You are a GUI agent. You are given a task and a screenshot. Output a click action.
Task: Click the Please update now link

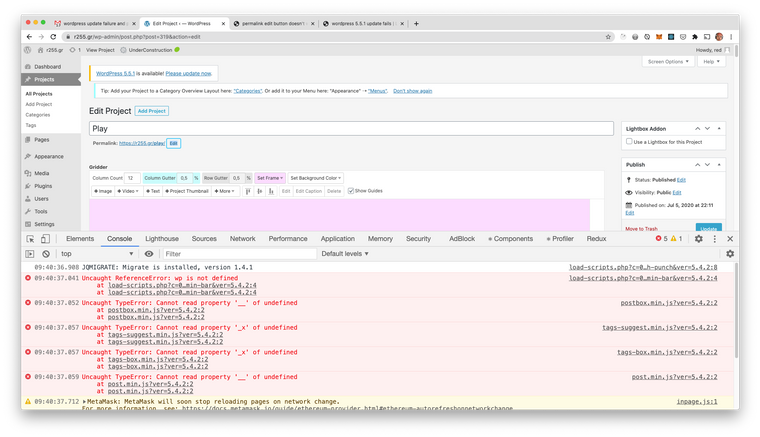pyautogui.click(x=188, y=73)
